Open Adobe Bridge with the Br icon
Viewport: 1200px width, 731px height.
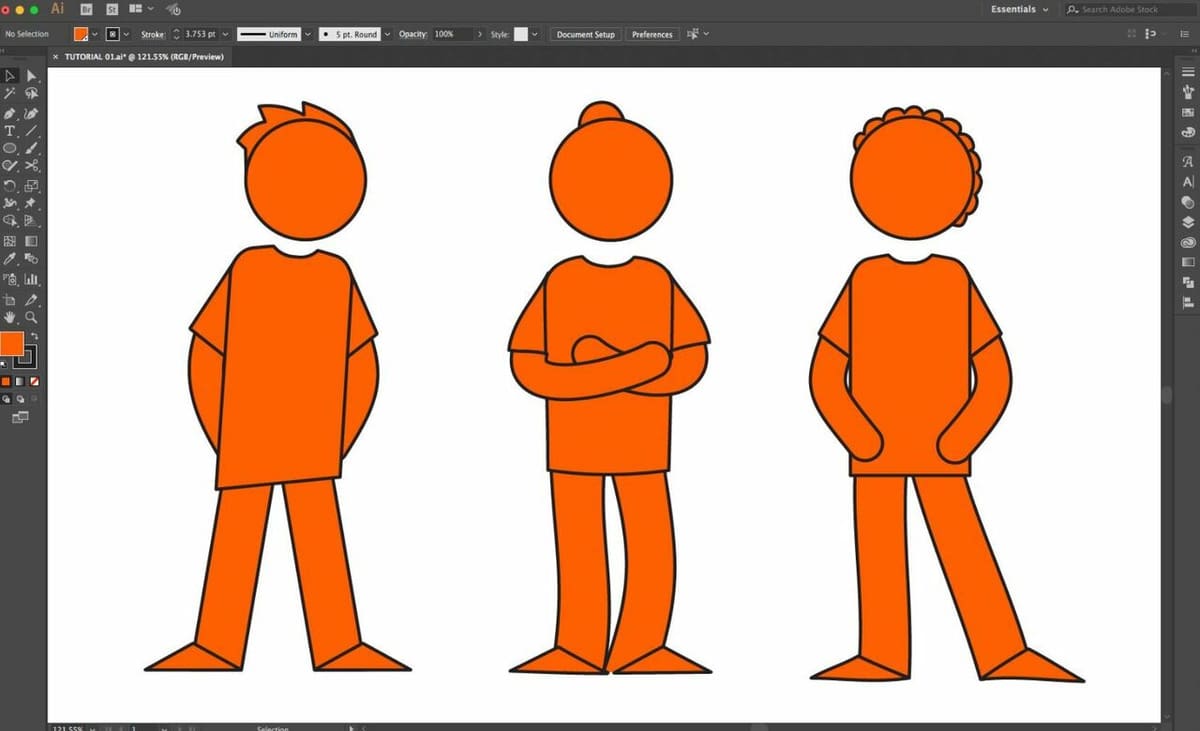tap(86, 8)
